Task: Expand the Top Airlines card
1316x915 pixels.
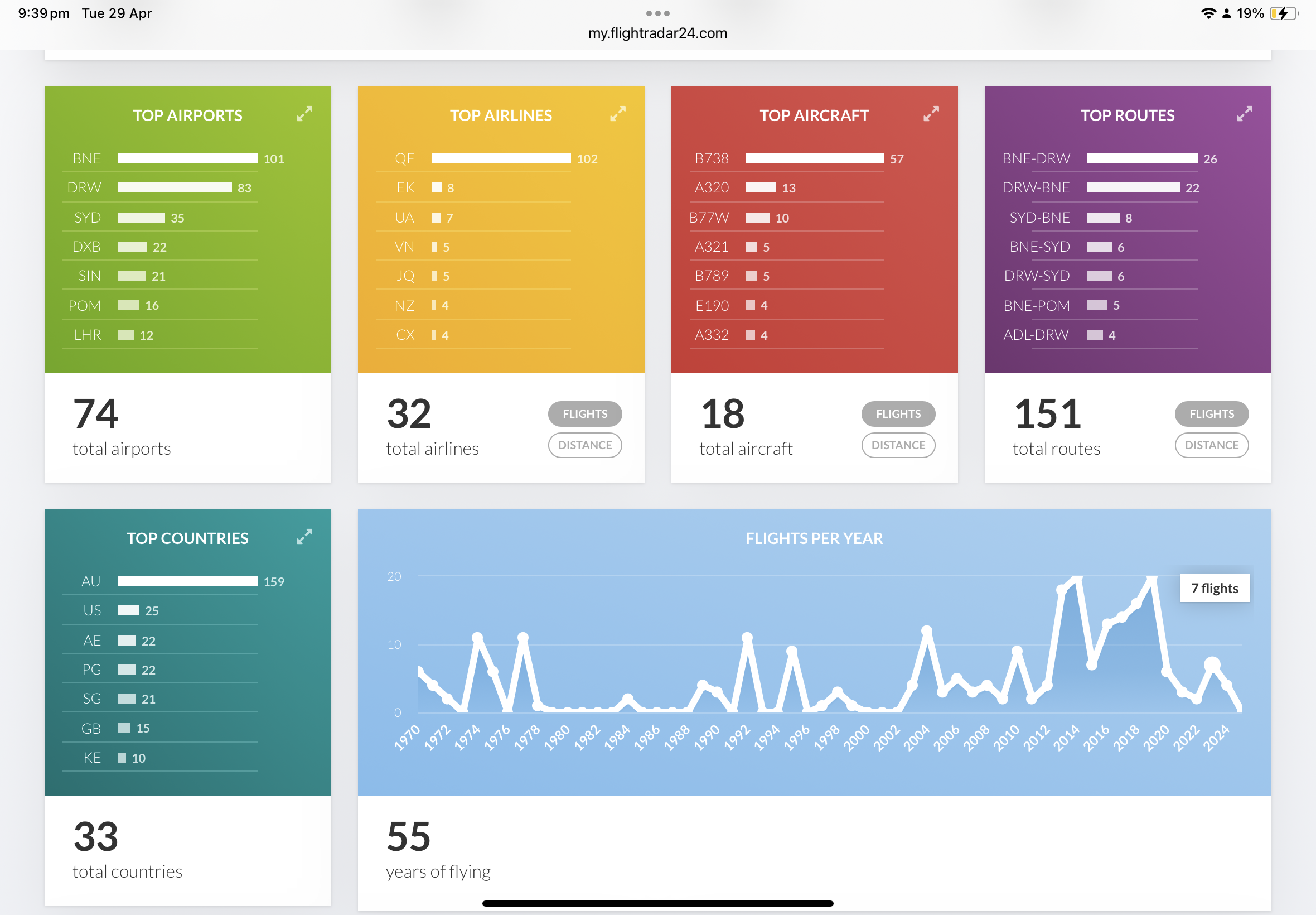Action: click(x=618, y=113)
